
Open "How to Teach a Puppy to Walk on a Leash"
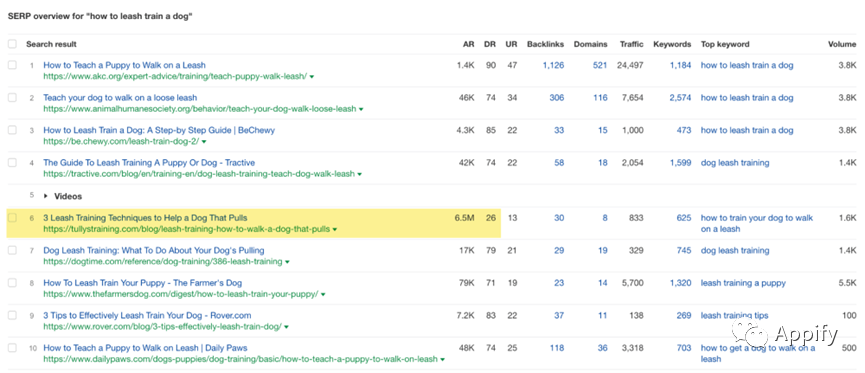pos(125,65)
